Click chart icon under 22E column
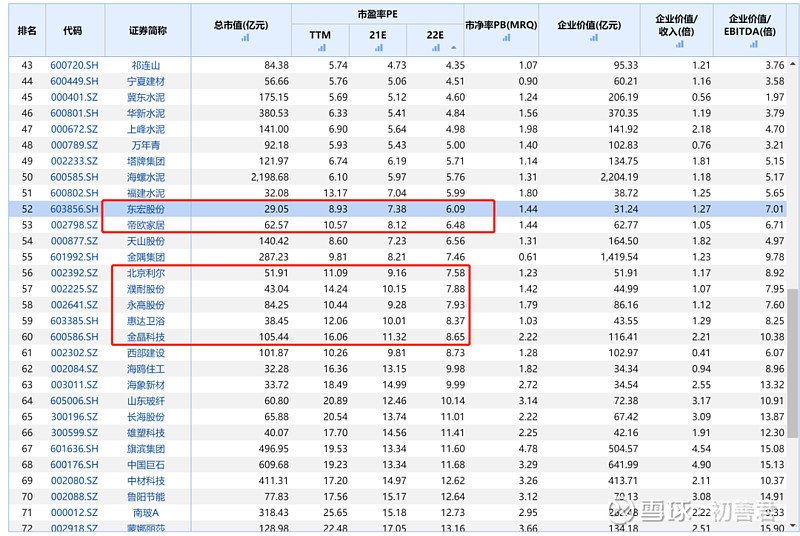 pos(436,48)
